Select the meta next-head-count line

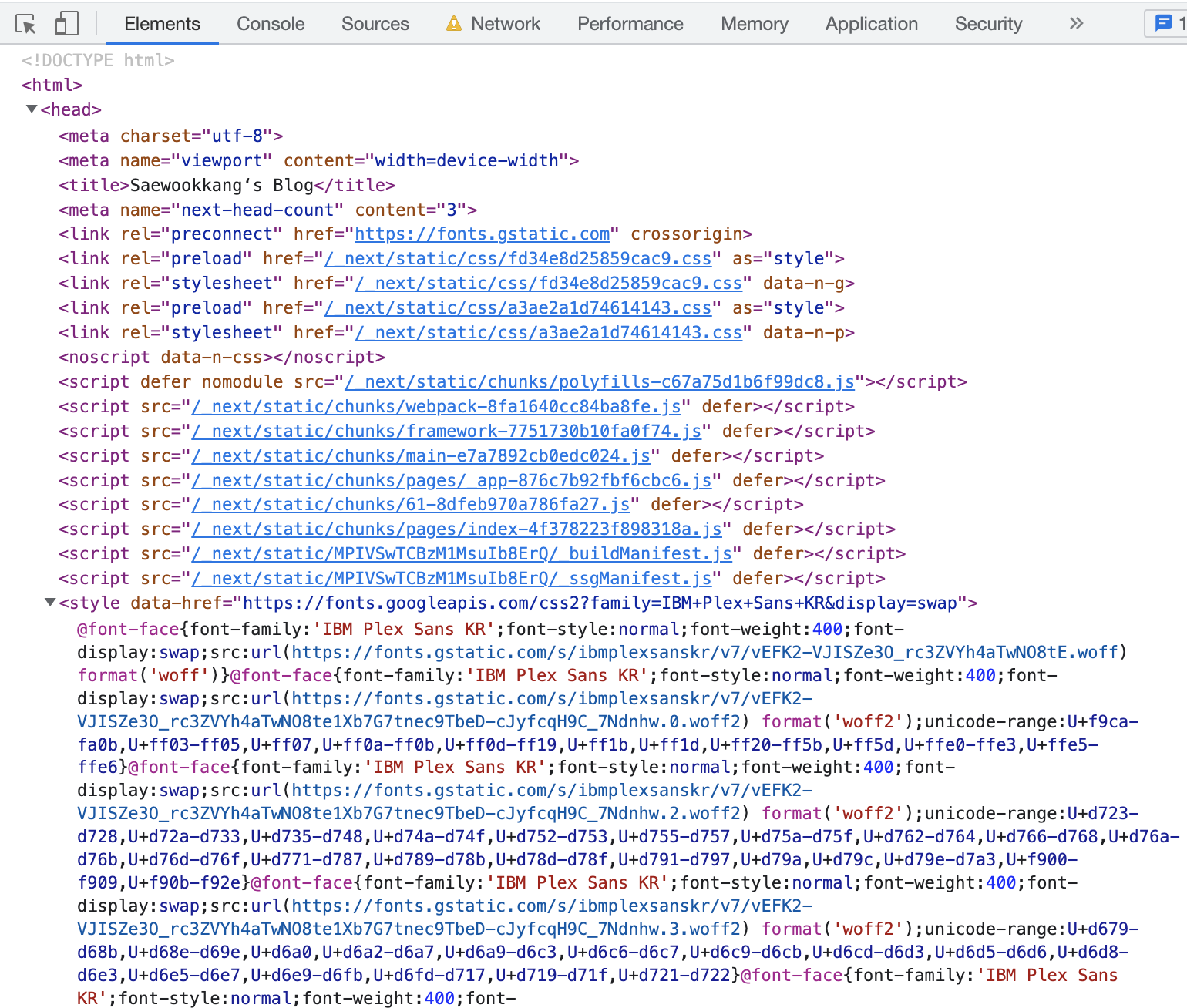coord(268,210)
